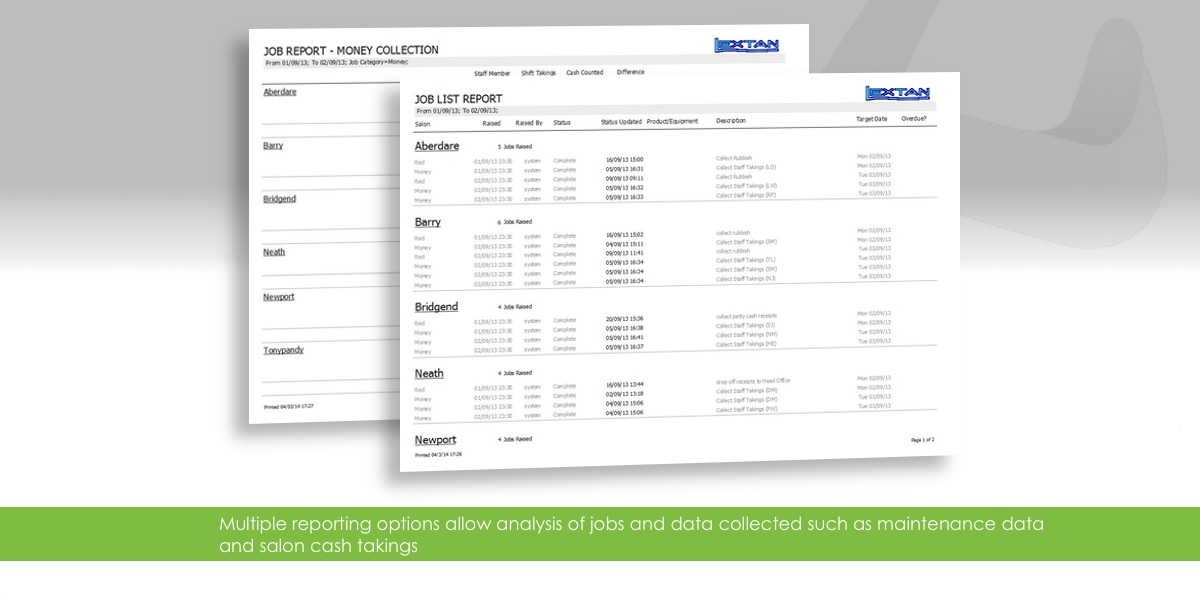
Task: Click the Bridgend heading in Job List Report
Action: click(x=436, y=307)
